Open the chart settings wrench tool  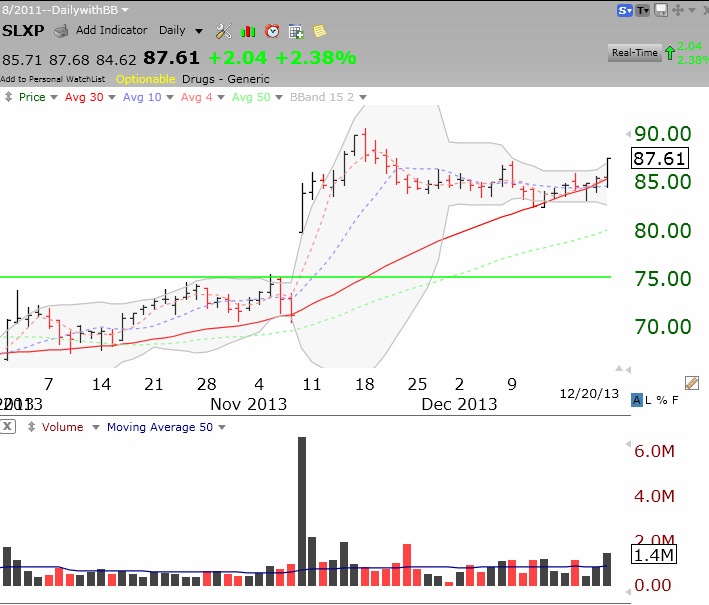pyautogui.click(x=223, y=31)
